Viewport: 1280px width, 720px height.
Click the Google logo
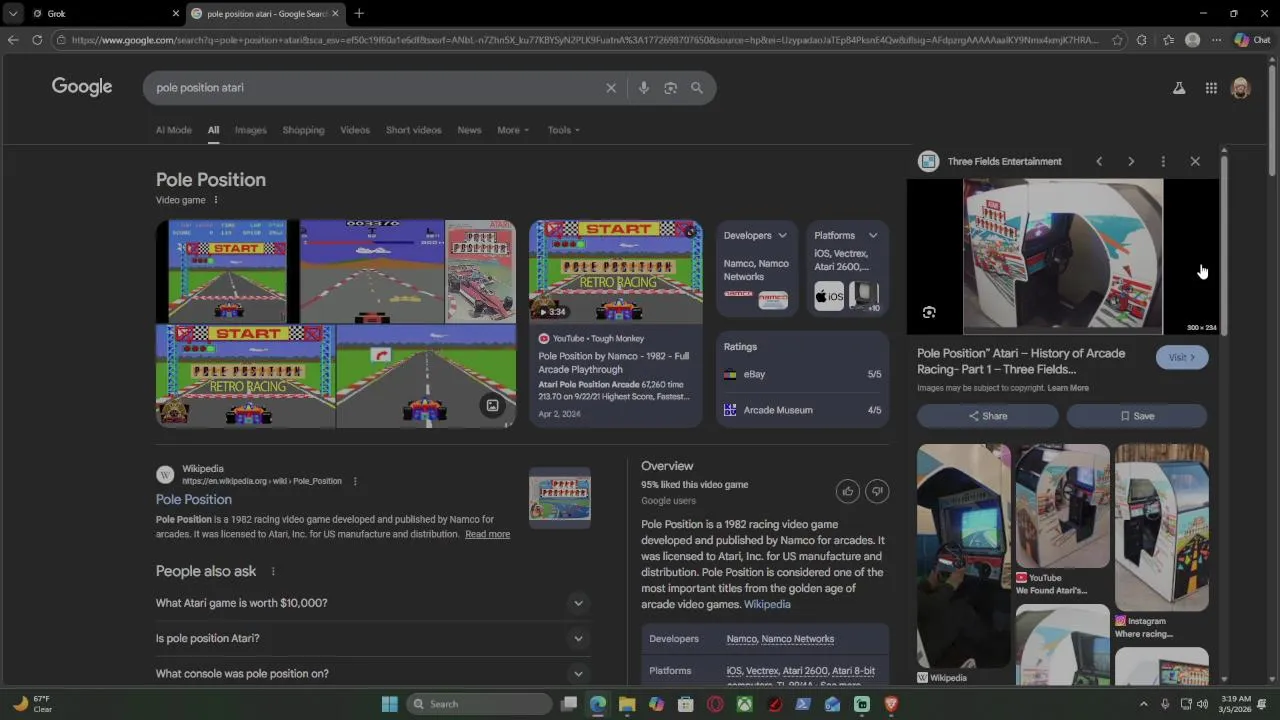click(82, 87)
